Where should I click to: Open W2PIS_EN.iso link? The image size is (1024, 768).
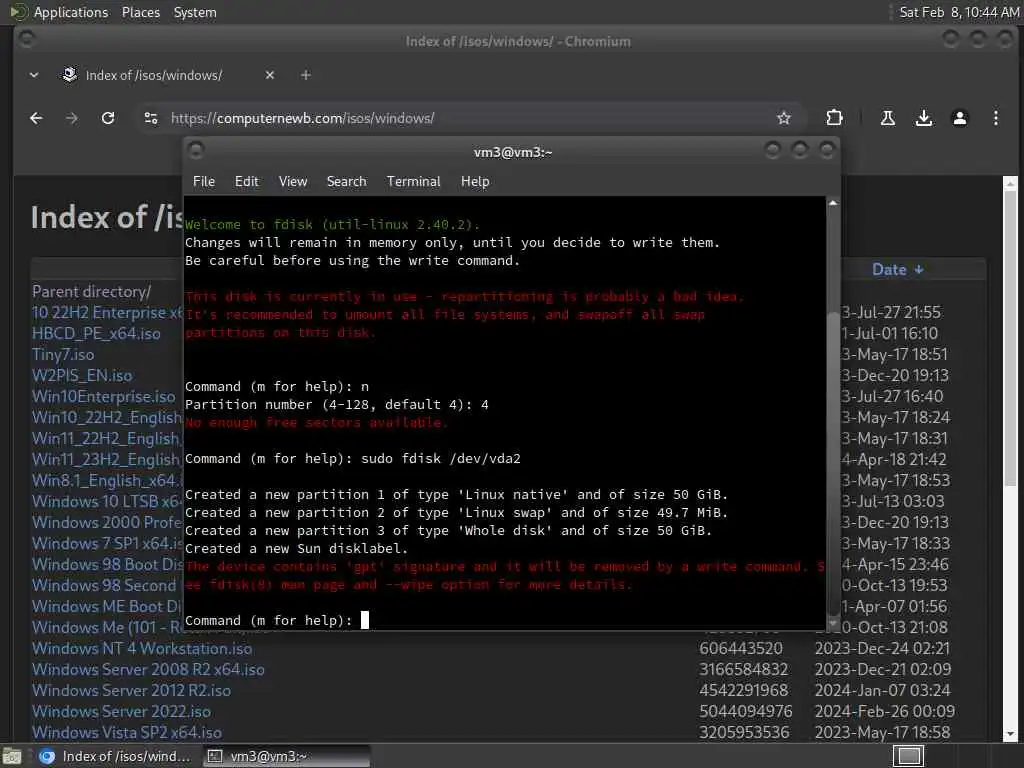82,376
